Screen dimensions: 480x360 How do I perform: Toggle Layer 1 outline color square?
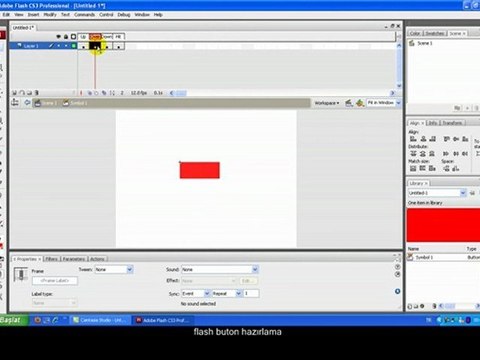pyautogui.click(x=74, y=46)
